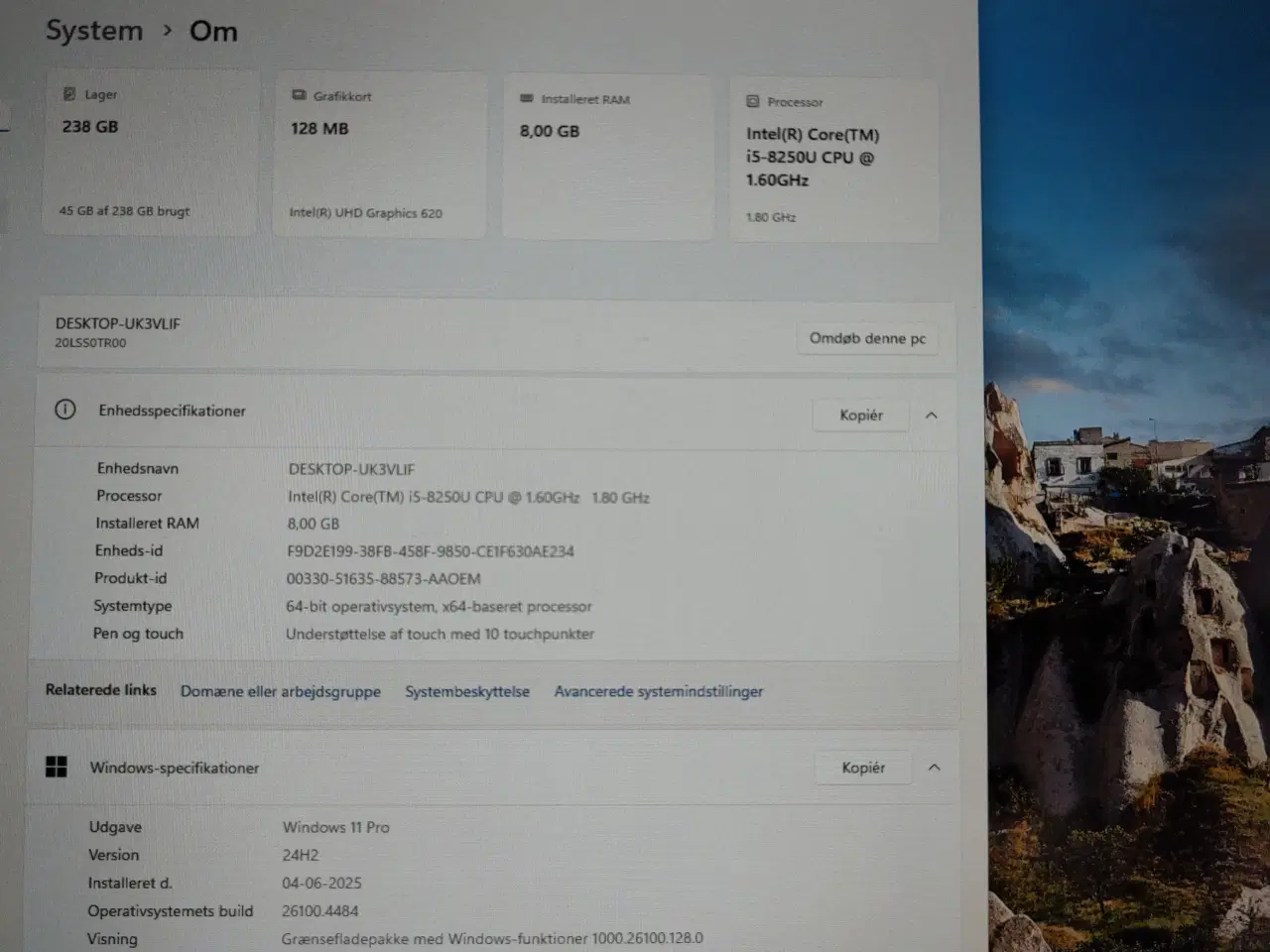The image size is (1270, 952).
Task: Click the 8,00 GB value in Installeret RAM row
Action: click(x=314, y=524)
